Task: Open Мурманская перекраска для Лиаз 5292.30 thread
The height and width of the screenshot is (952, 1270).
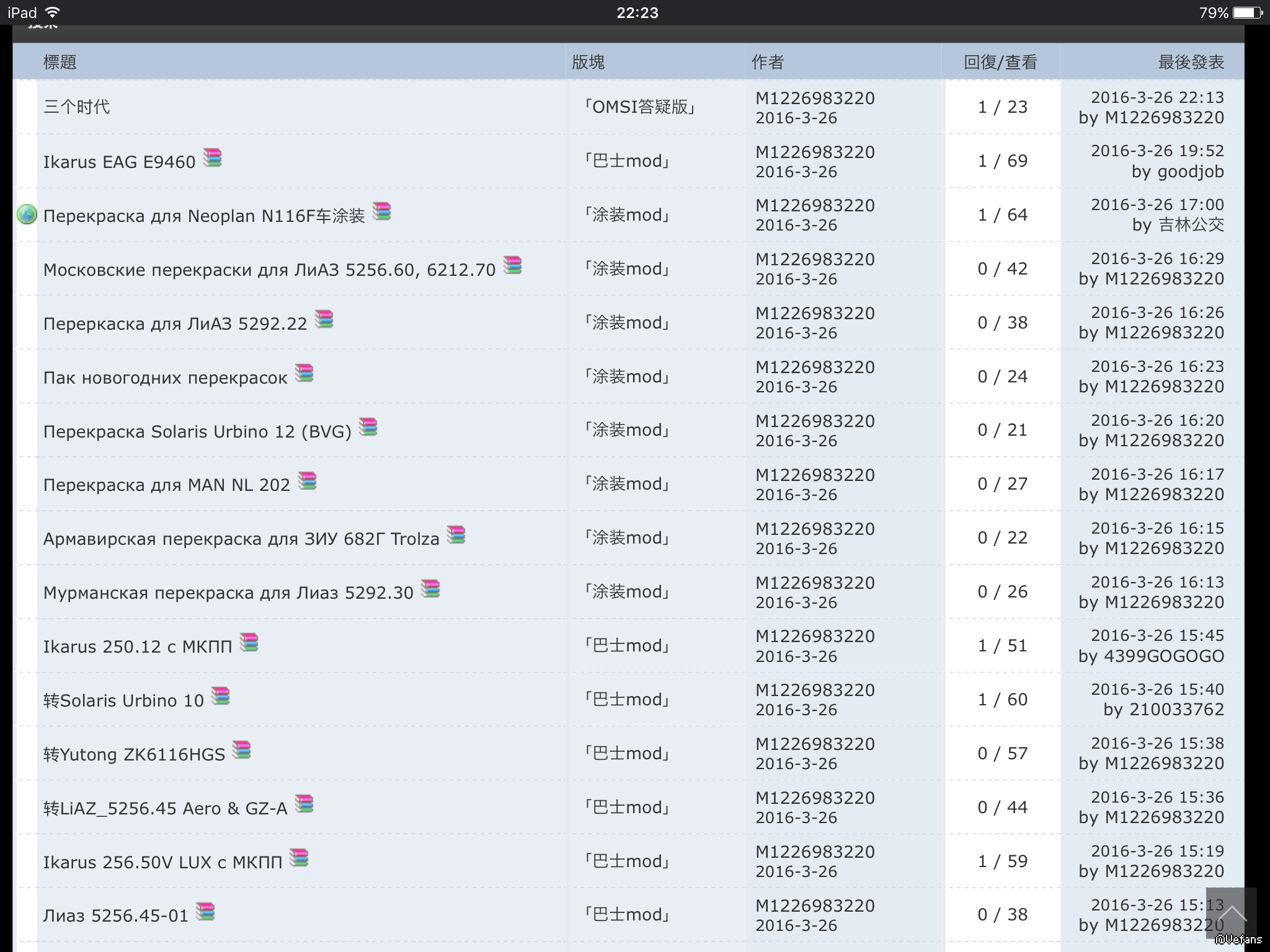Action: 228,593
